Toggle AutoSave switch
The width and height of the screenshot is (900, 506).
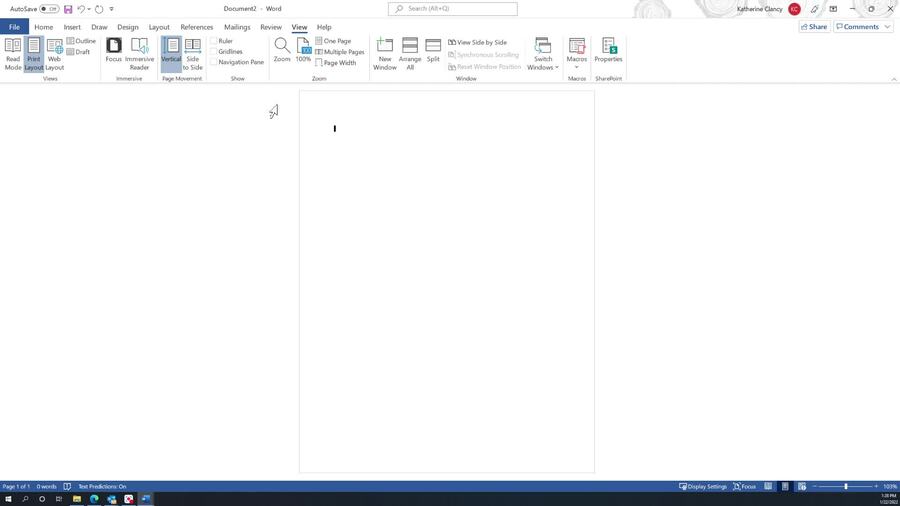pos(49,9)
